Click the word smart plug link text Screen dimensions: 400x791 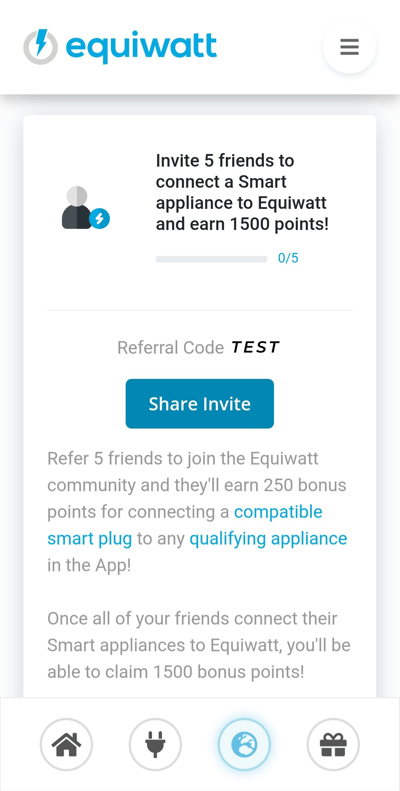pos(89,539)
